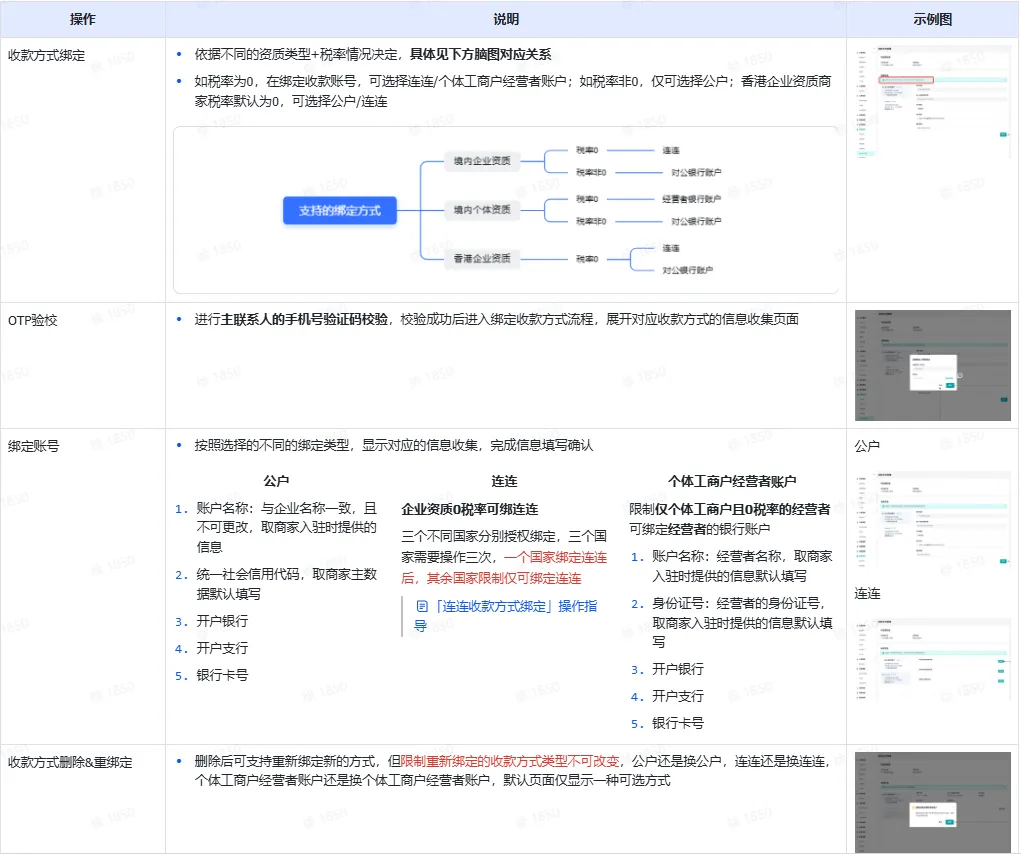Viewport: 1021px width, 854px height.
Task: Click the 收款方式删除&重绑定 row label
Action: [x=70, y=762]
